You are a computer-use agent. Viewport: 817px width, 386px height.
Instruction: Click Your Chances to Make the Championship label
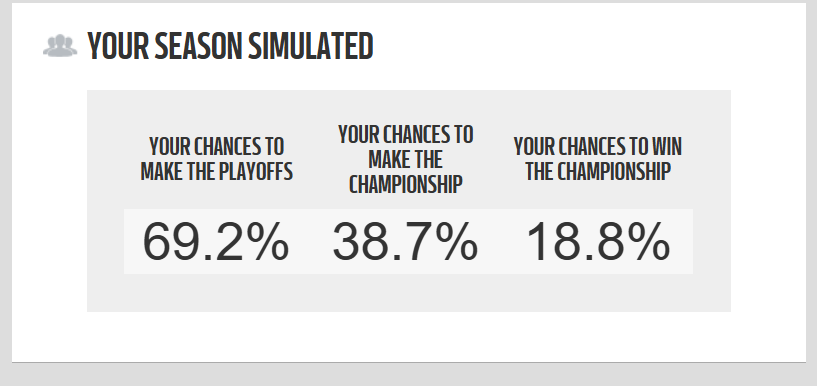[x=406, y=159]
